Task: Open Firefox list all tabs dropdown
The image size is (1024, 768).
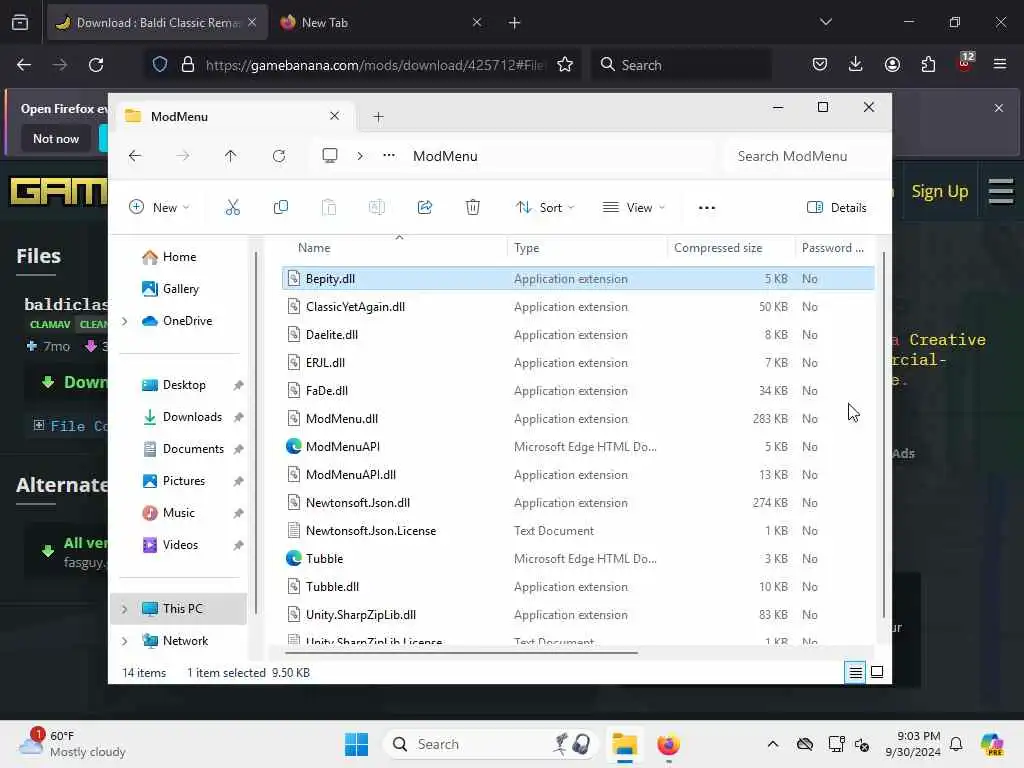Action: [825, 22]
